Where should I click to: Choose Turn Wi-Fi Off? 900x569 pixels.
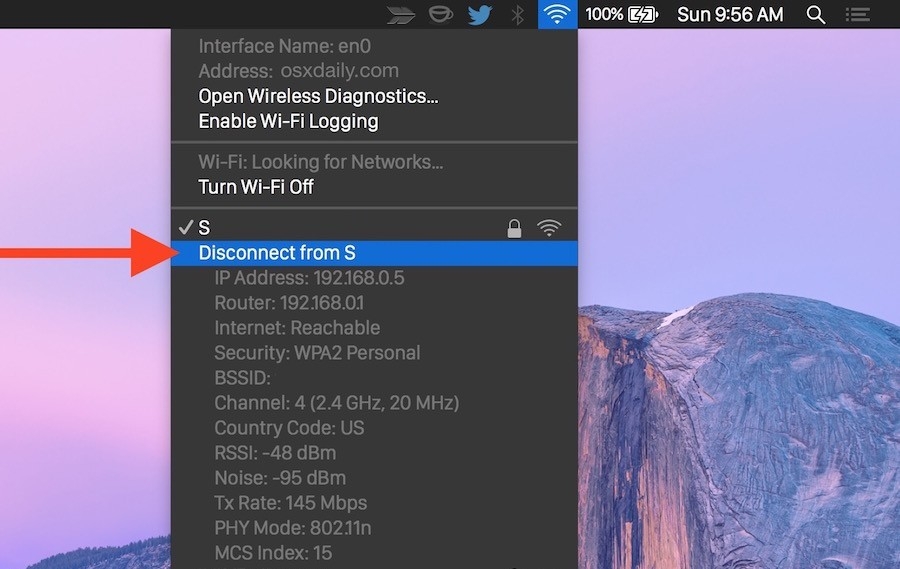(374, 187)
